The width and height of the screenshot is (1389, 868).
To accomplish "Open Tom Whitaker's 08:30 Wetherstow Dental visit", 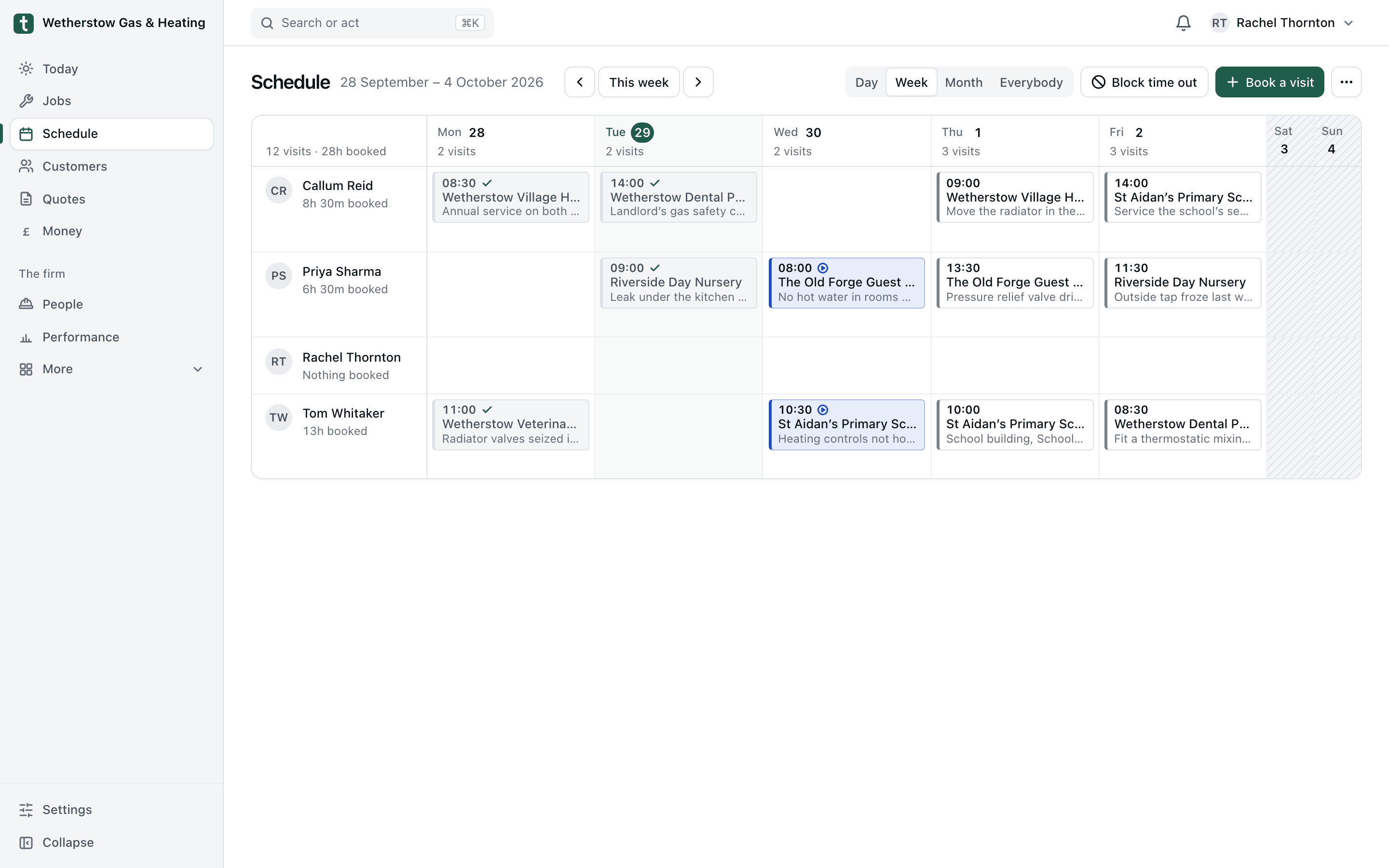I will pos(1183,425).
